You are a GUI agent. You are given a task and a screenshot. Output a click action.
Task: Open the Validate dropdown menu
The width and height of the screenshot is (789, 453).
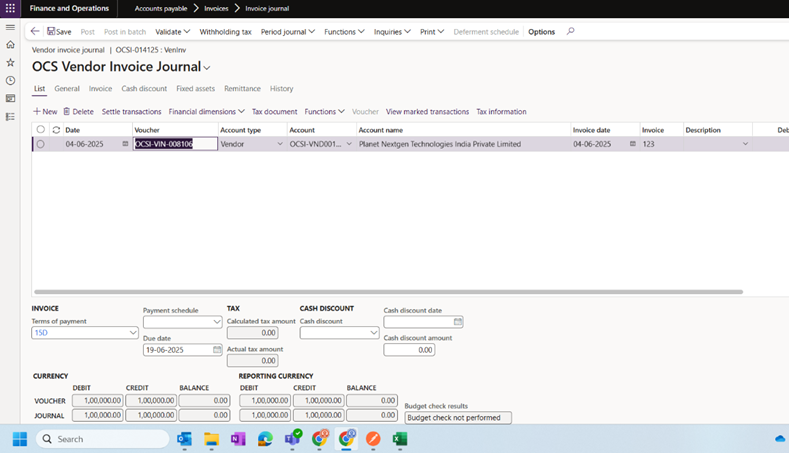[173, 31]
